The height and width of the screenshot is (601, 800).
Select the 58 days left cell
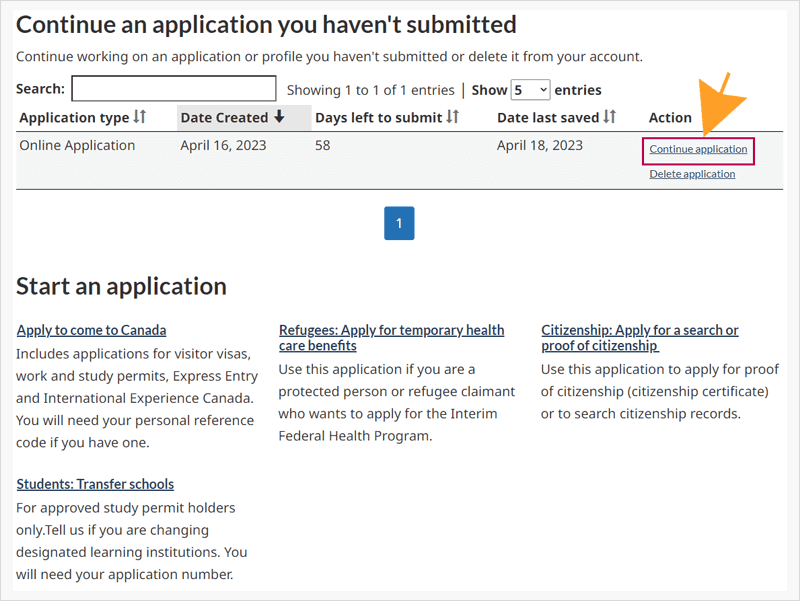tap(322, 145)
